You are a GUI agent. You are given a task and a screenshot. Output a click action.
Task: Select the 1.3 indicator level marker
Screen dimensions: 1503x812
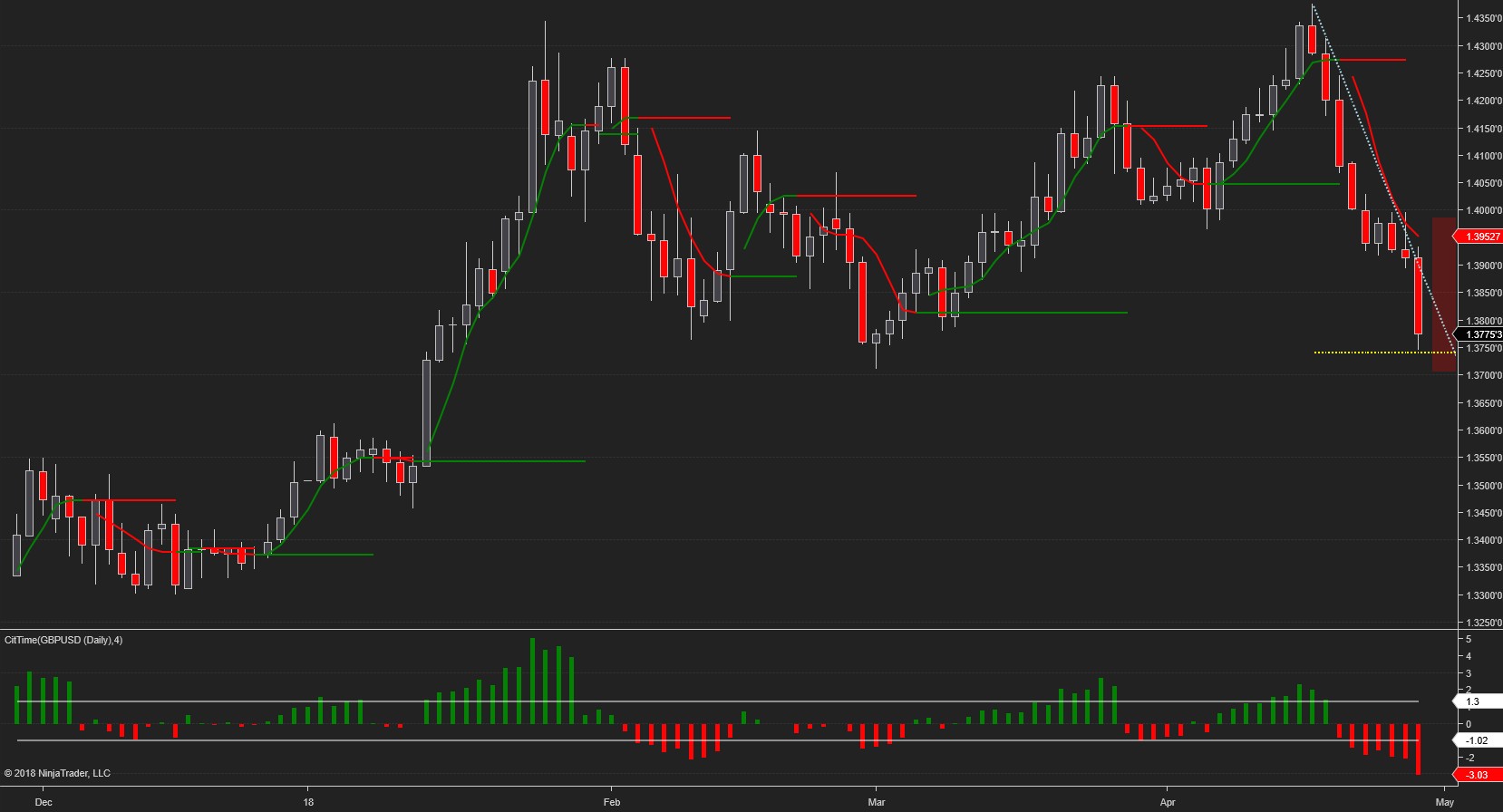click(x=1478, y=701)
